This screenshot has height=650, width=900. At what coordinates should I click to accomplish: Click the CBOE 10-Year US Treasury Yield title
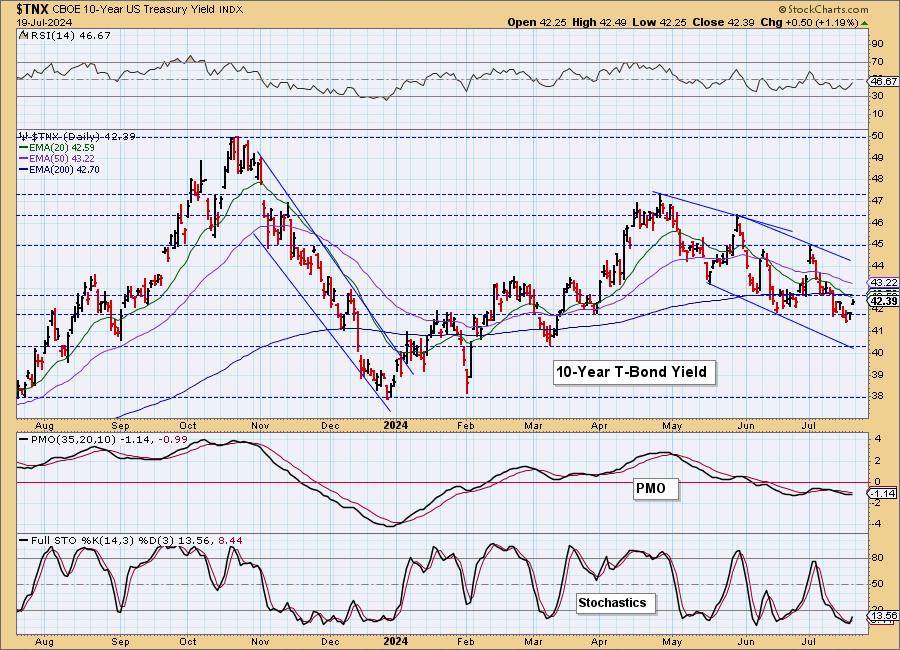coord(134,10)
